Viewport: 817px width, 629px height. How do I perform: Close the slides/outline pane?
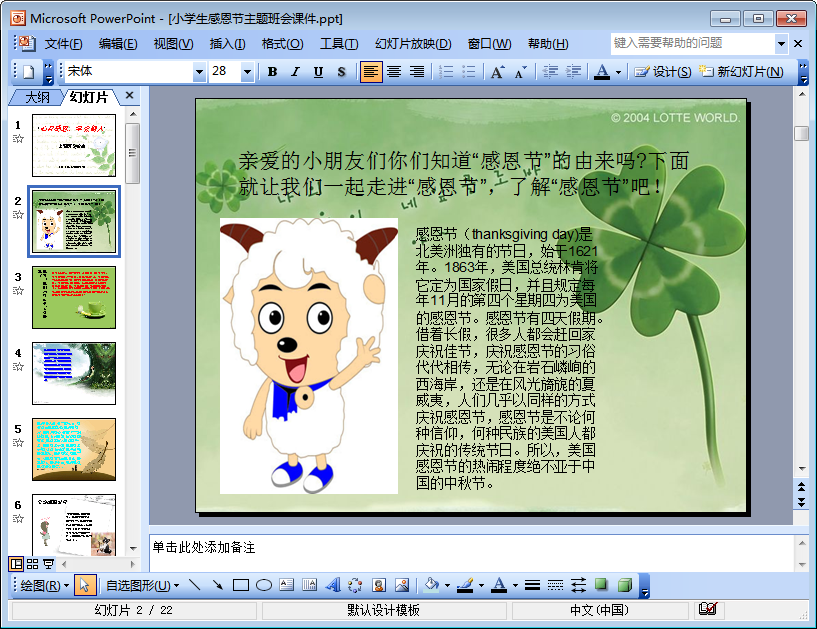click(x=129, y=95)
